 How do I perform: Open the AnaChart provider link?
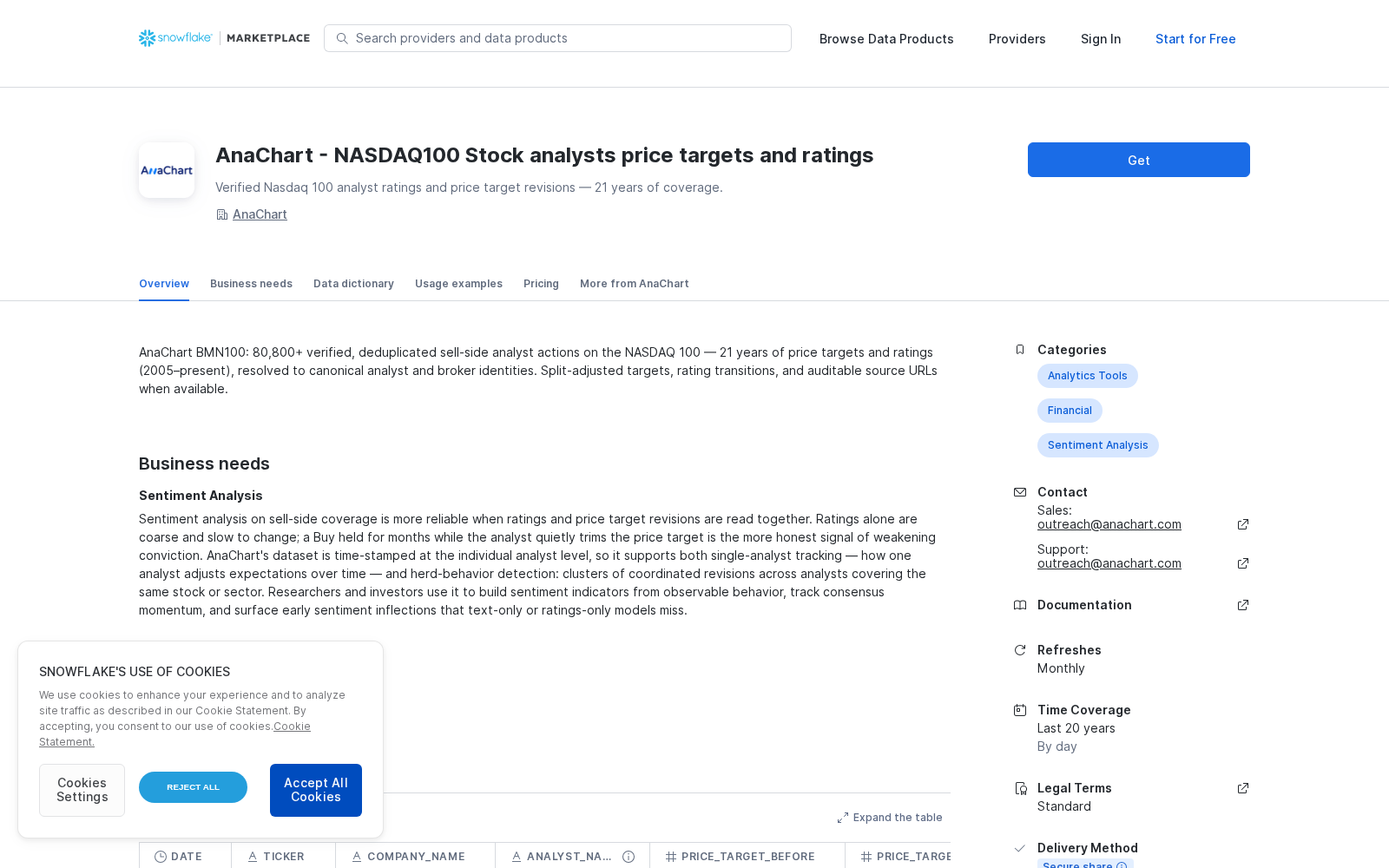point(260,214)
